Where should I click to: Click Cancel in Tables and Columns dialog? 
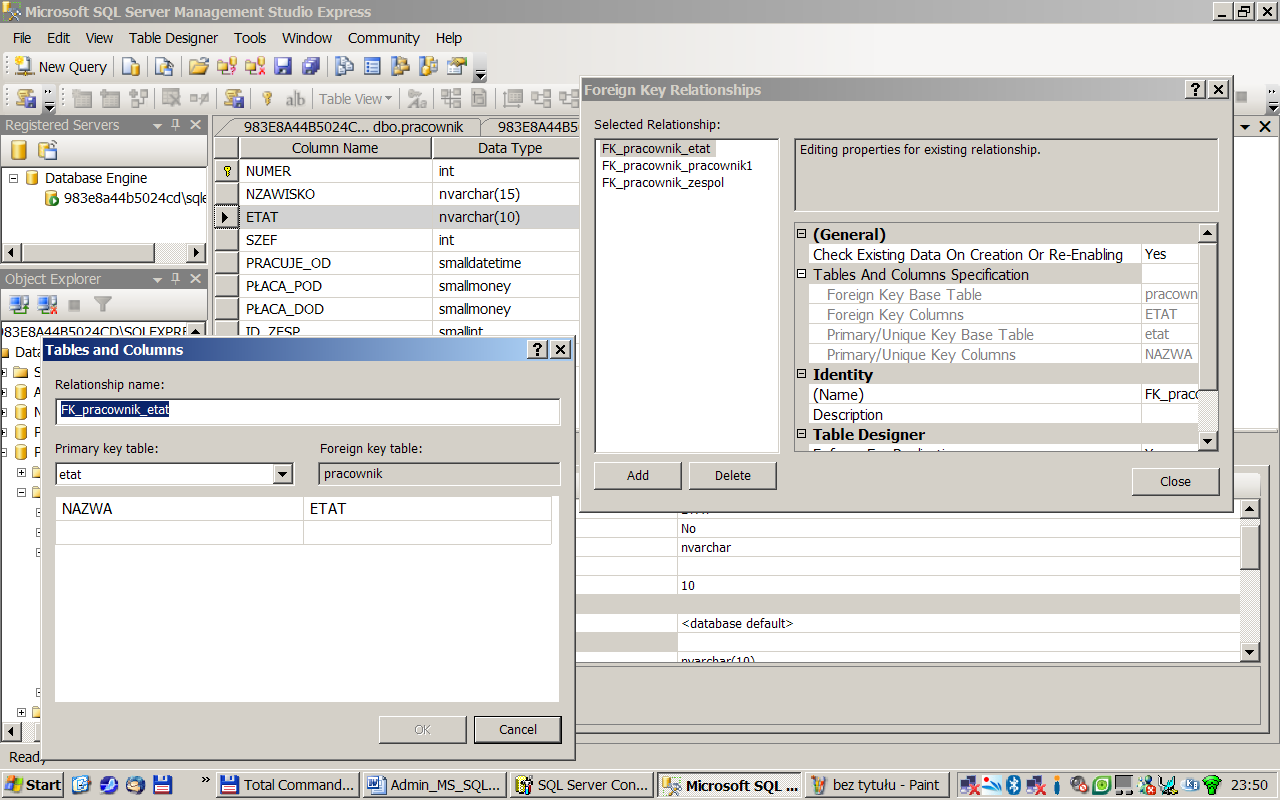click(x=518, y=729)
